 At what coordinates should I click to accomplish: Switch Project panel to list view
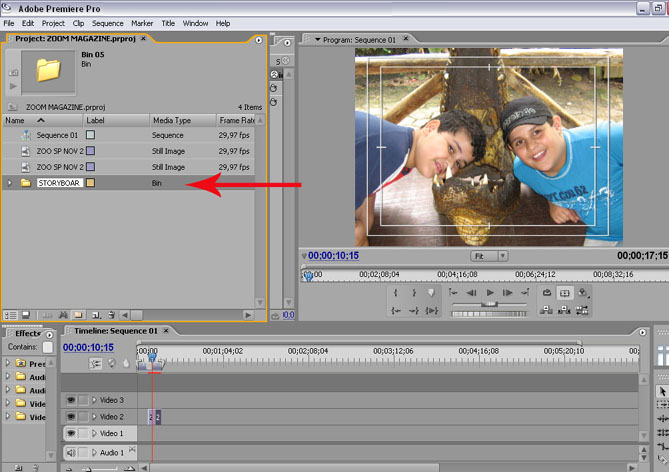[10, 315]
